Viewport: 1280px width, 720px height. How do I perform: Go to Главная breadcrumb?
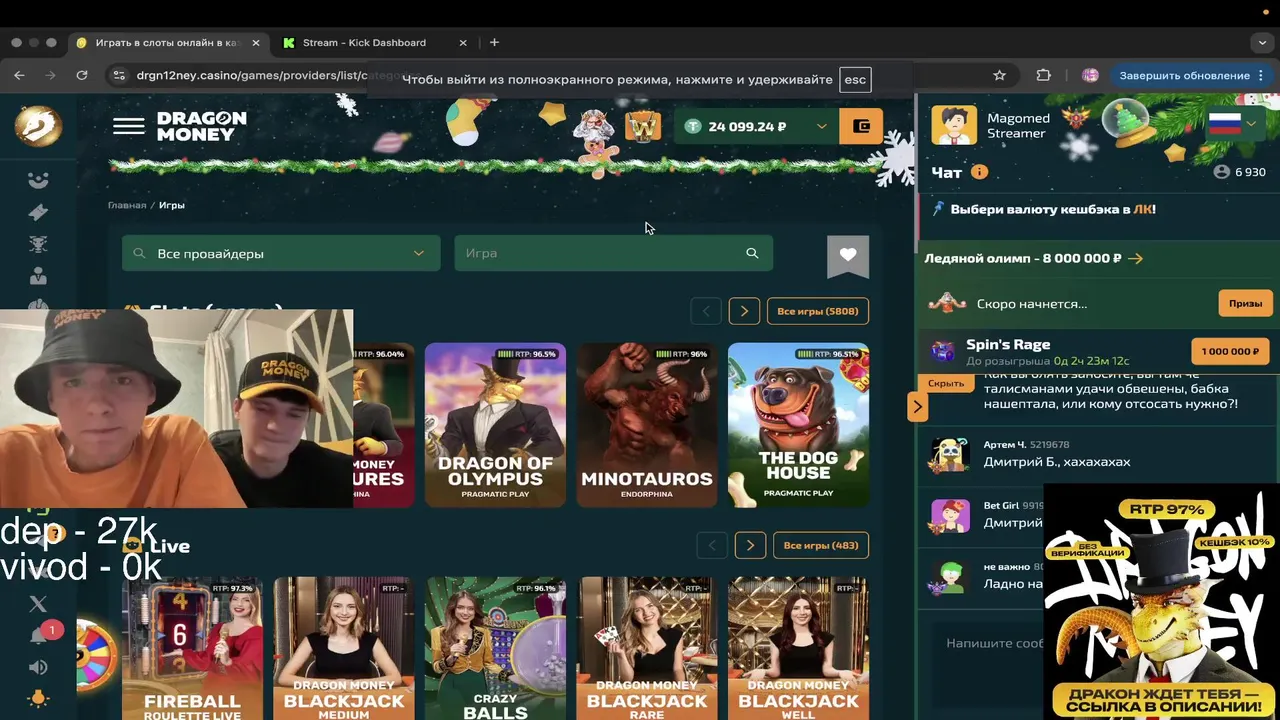pos(127,205)
